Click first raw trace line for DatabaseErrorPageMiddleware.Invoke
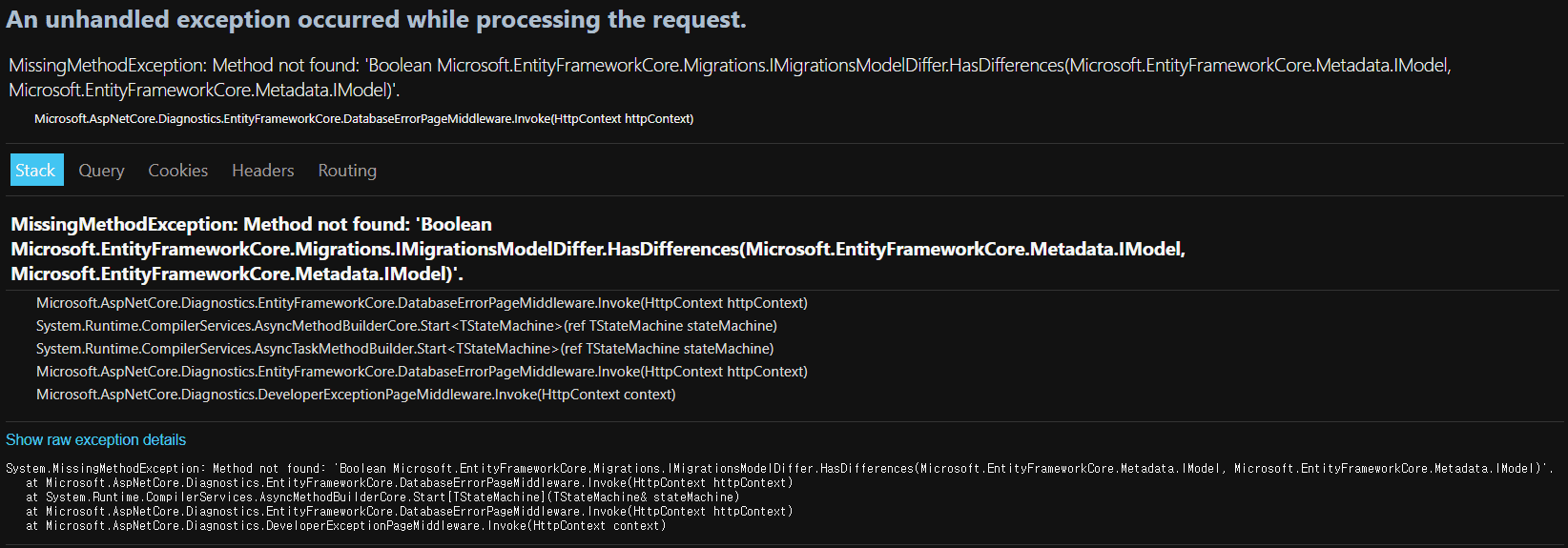Viewport: 1568px width, 548px height. click(x=409, y=483)
